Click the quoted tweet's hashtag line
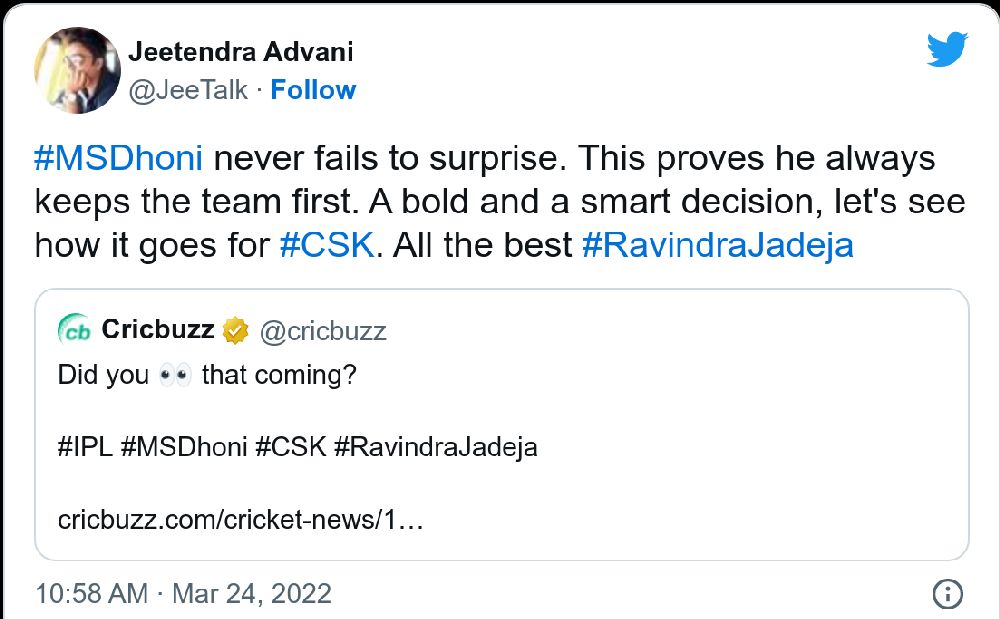 point(297,447)
